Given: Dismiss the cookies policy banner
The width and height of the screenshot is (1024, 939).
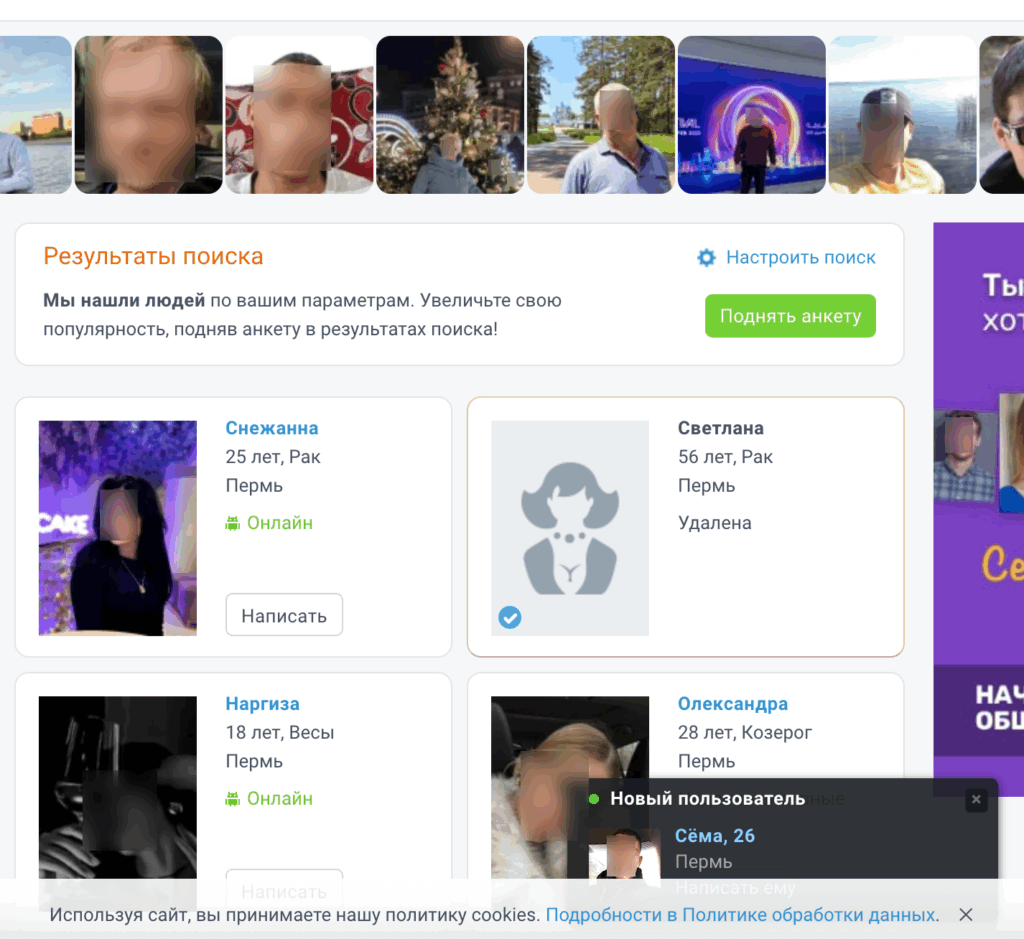Looking at the screenshot, I should pos(965,914).
